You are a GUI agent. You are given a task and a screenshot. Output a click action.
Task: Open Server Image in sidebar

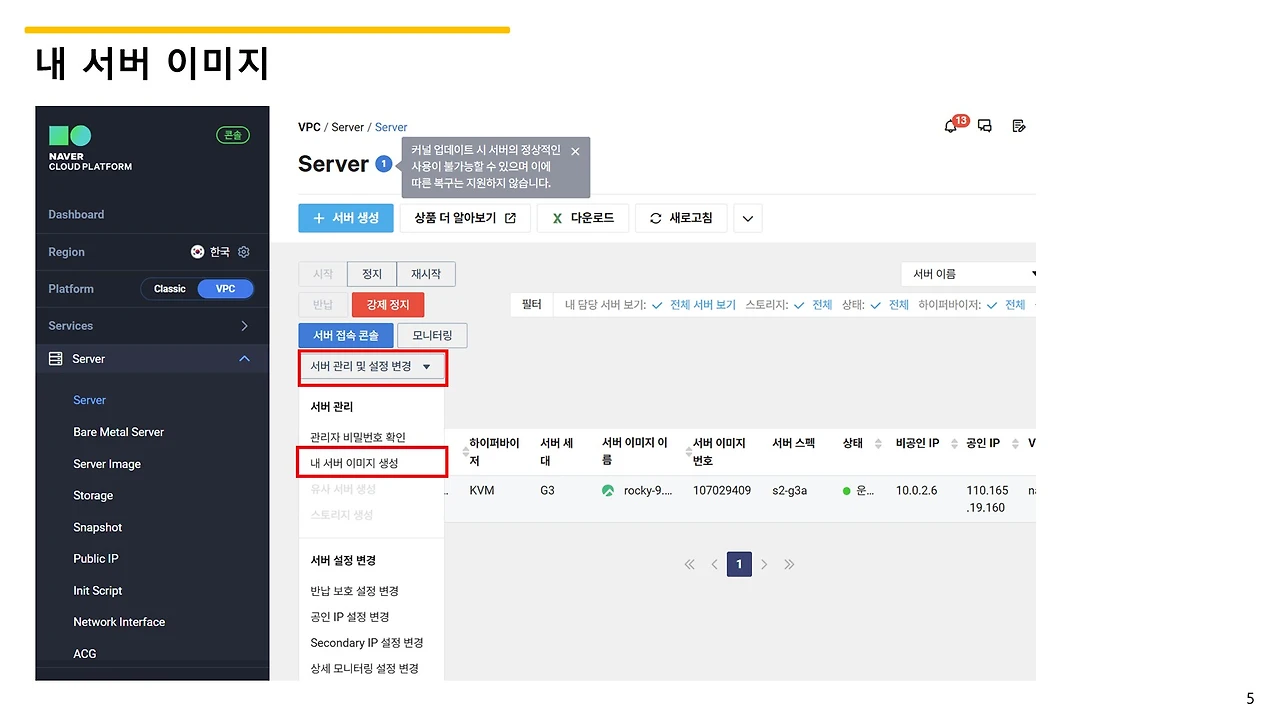click(107, 464)
